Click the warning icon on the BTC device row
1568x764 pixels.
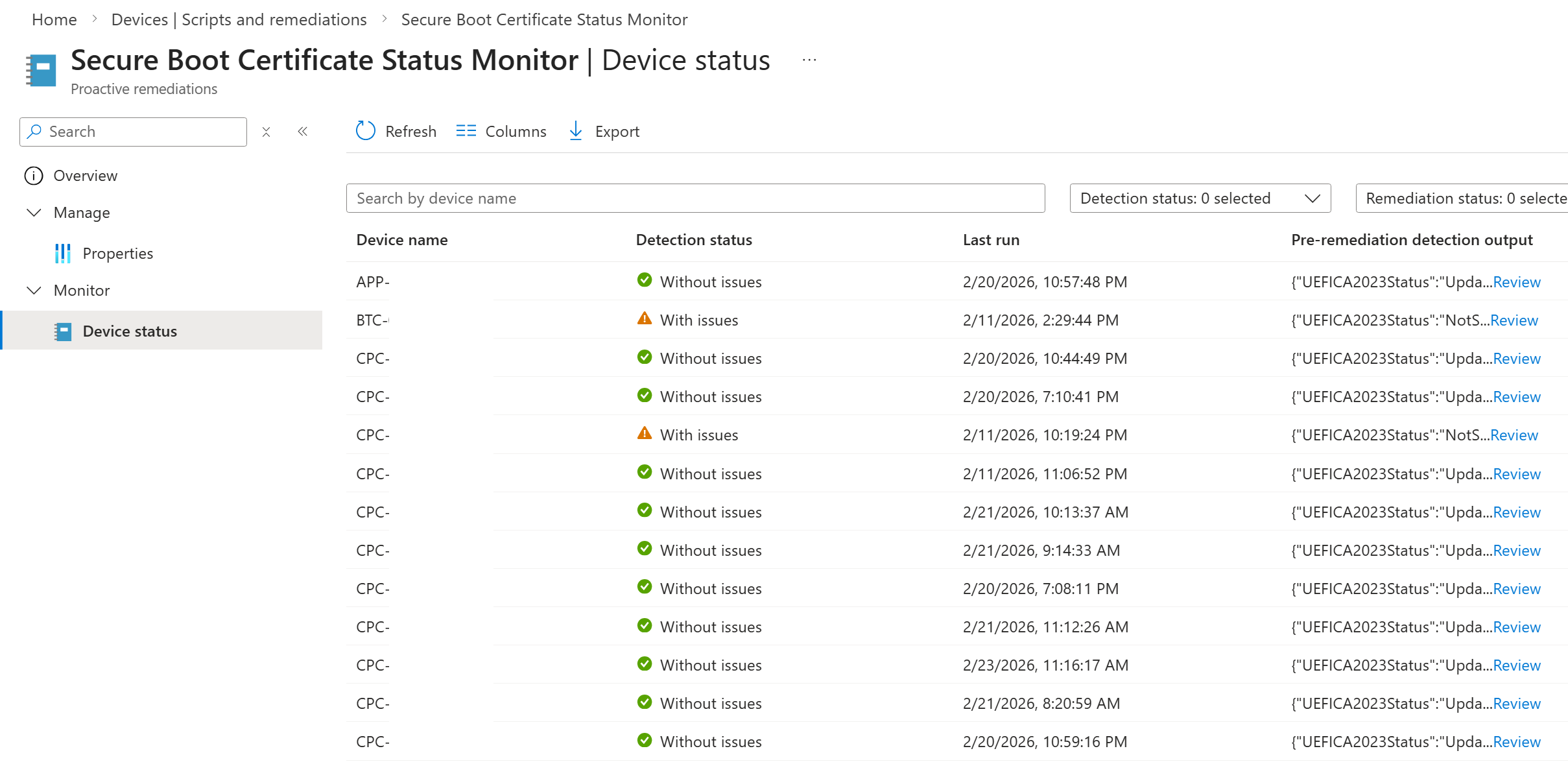[x=644, y=318]
